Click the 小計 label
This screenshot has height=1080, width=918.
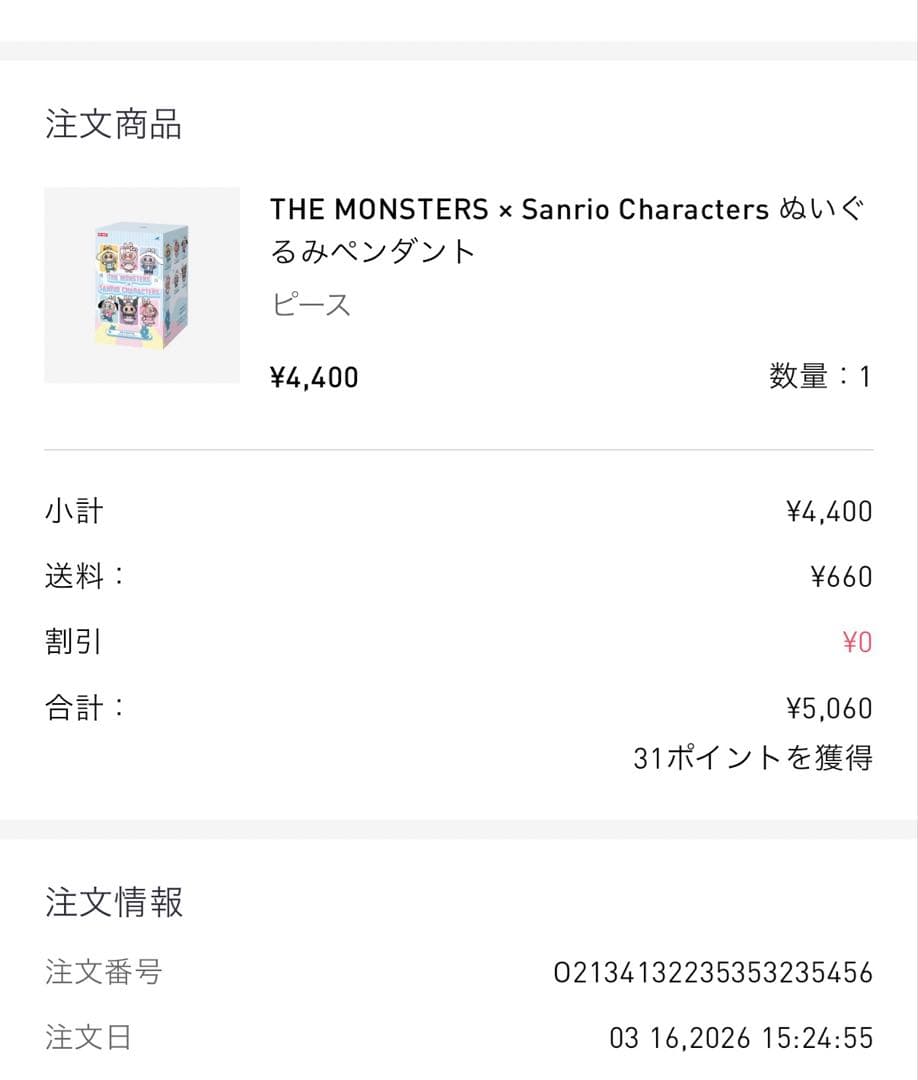[74, 512]
